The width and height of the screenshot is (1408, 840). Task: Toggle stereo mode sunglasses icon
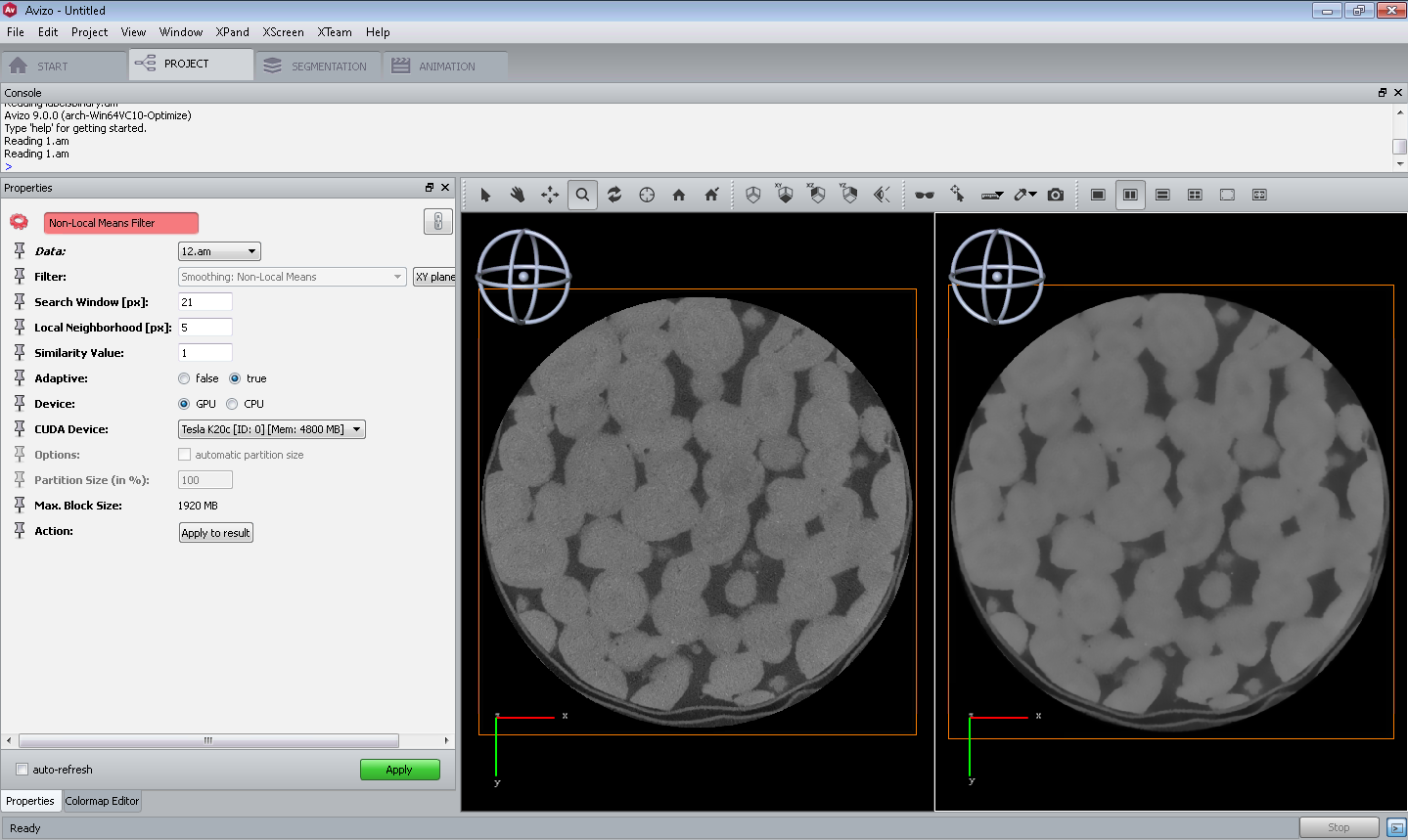pos(924,195)
